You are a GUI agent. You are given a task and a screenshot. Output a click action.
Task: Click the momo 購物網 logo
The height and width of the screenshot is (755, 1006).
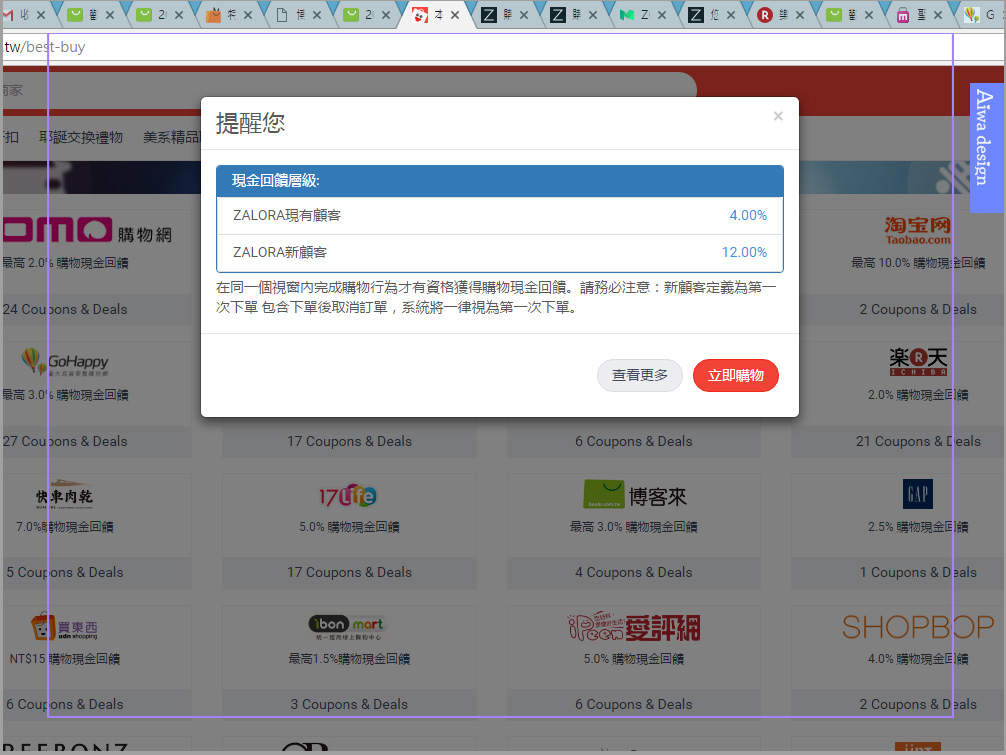coord(87,231)
